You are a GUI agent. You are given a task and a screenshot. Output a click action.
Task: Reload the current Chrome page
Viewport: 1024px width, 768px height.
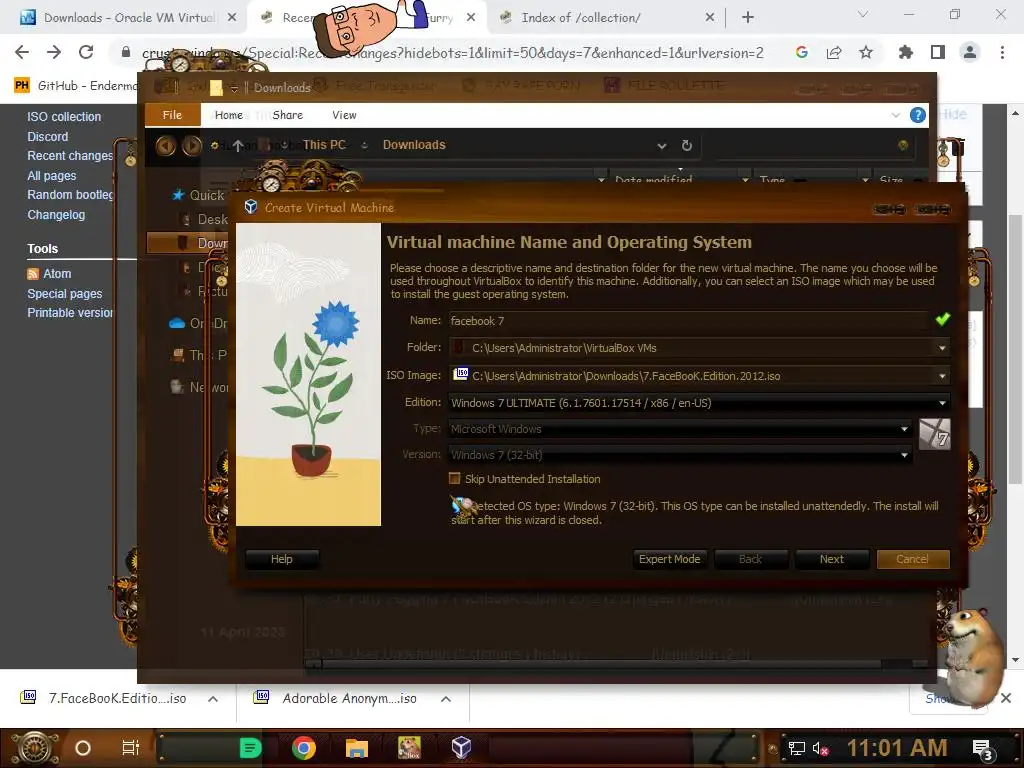pyautogui.click(x=86, y=52)
